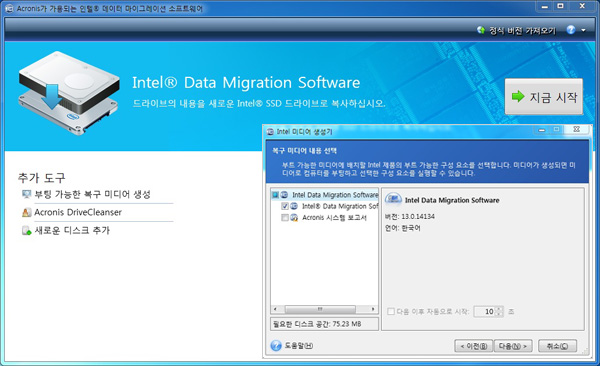Screen dimensions: 600x366
Task: Click the 지금 시작 (Start Now) button
Action: (544, 96)
